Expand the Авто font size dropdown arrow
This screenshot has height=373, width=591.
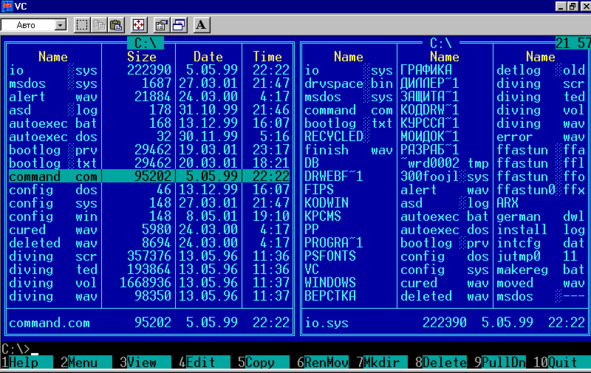[x=60, y=25]
